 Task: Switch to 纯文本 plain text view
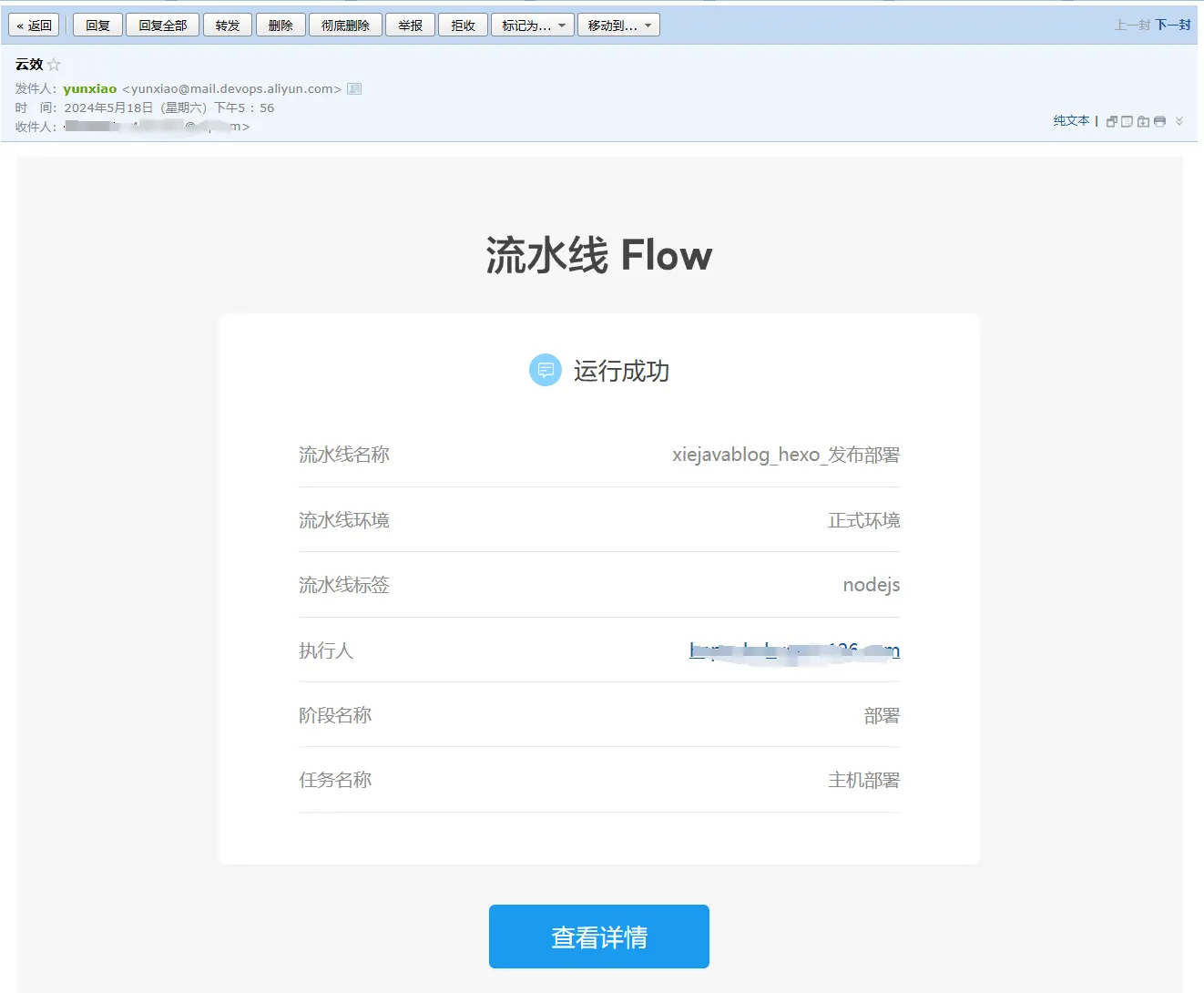click(x=1070, y=120)
